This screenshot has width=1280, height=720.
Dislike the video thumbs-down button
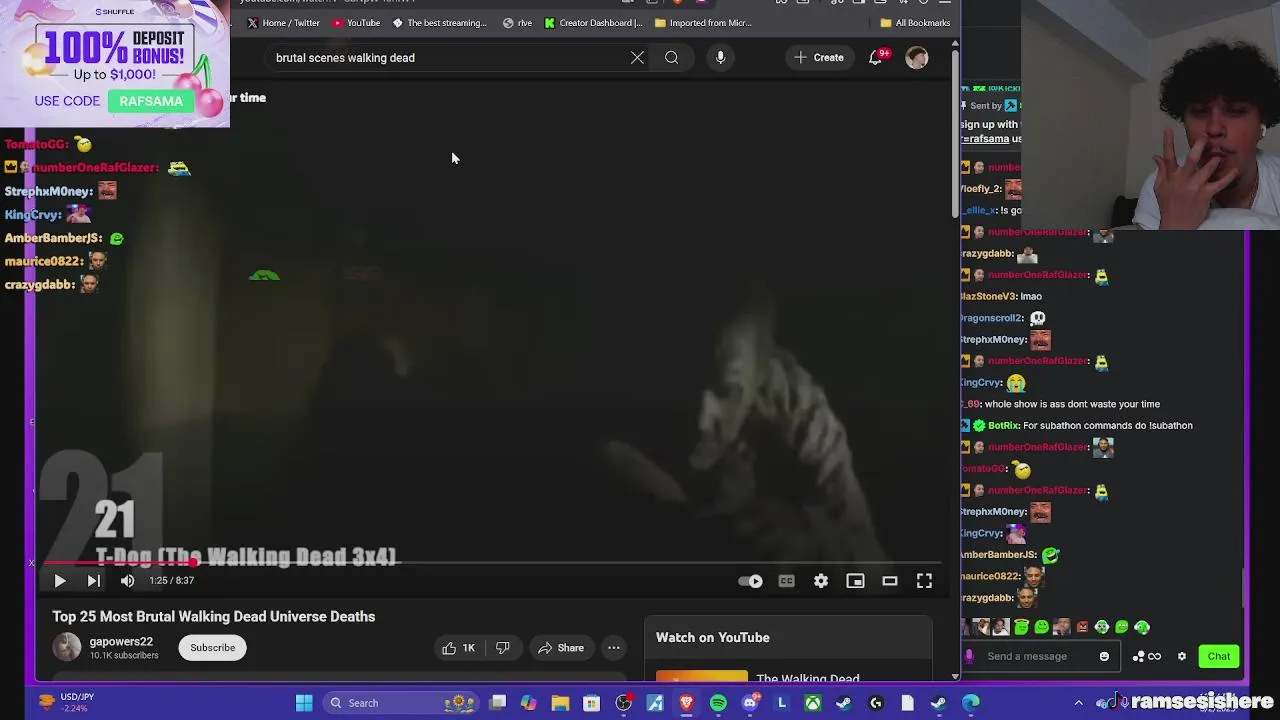pos(503,648)
